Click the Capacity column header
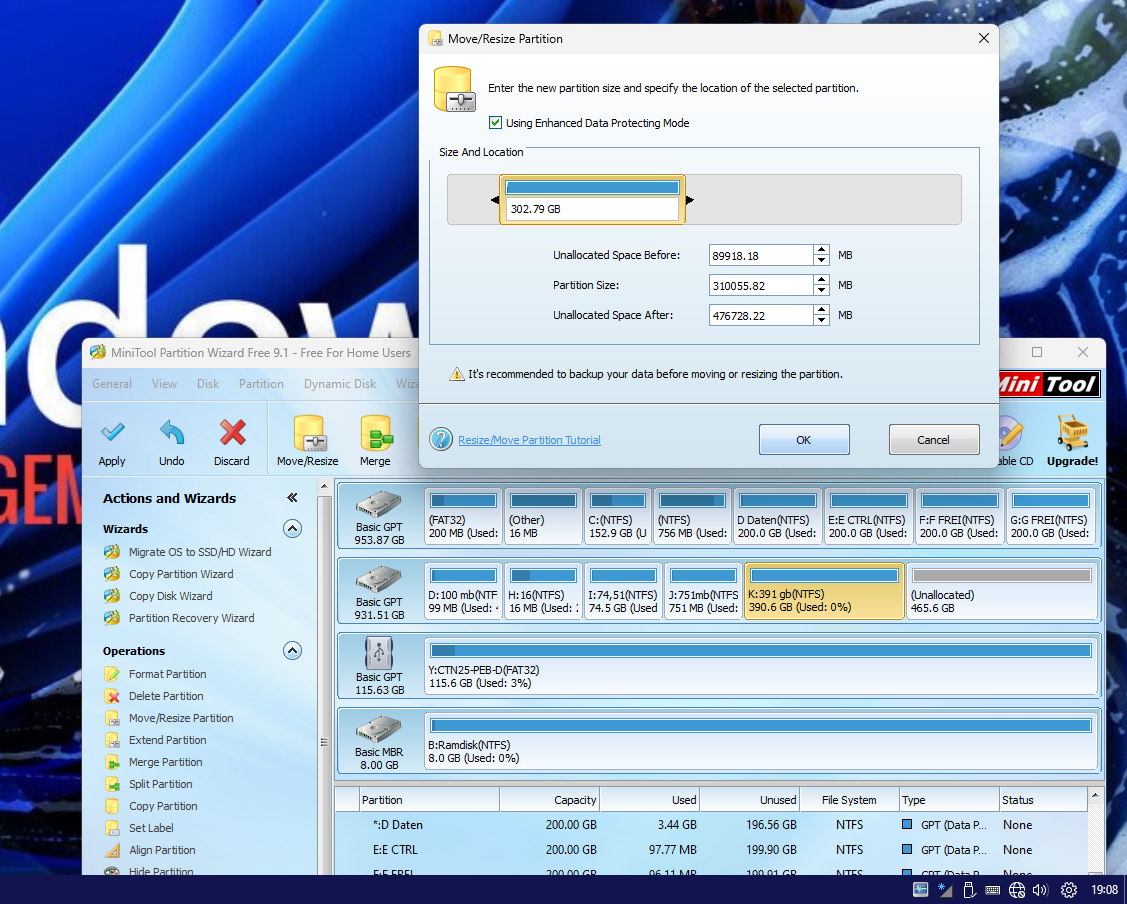1127x904 pixels. (x=550, y=800)
